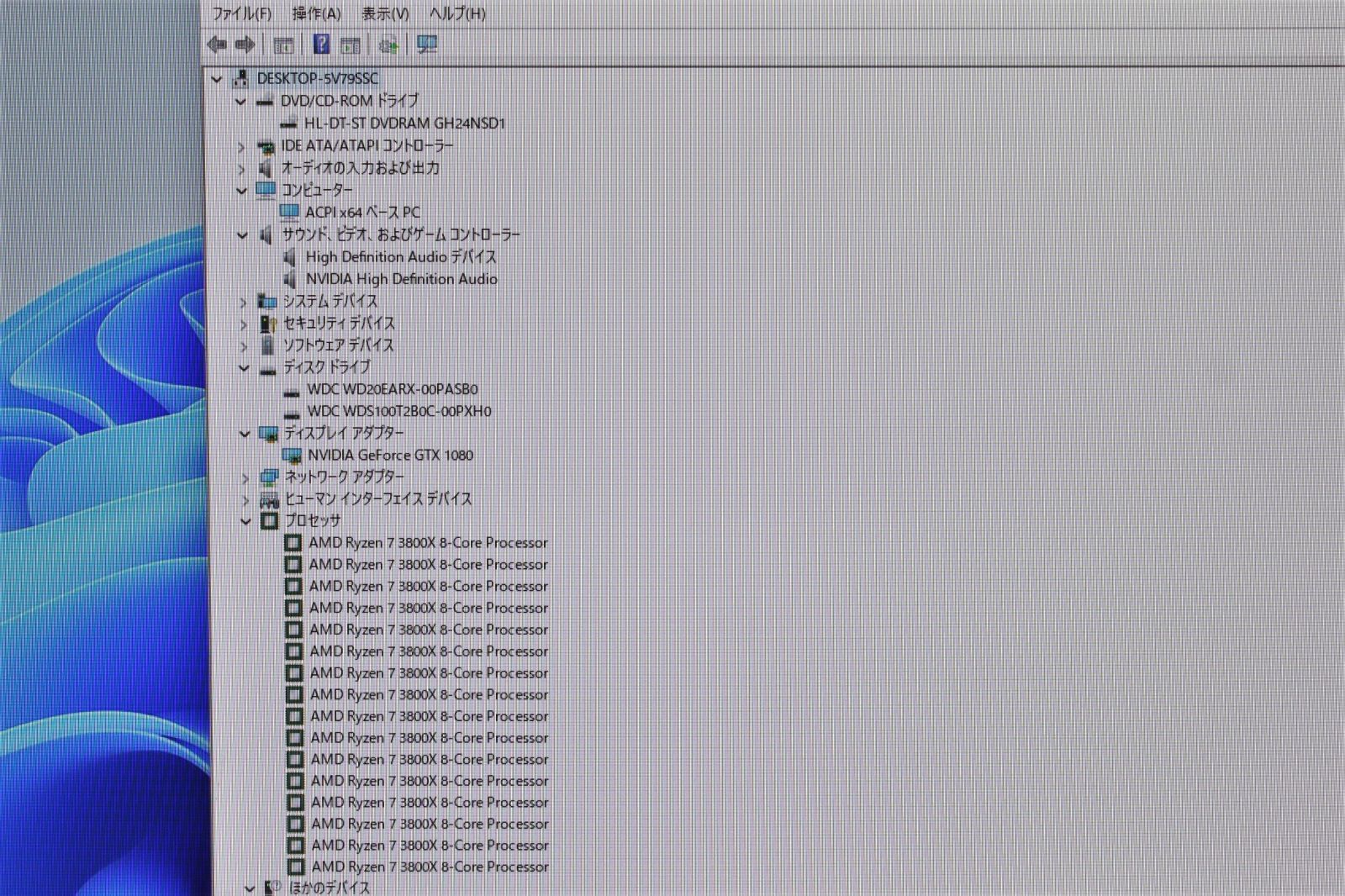1345x896 pixels.
Task: Select the DESKTOP-5V79SSC computer icon
Action: point(240,78)
